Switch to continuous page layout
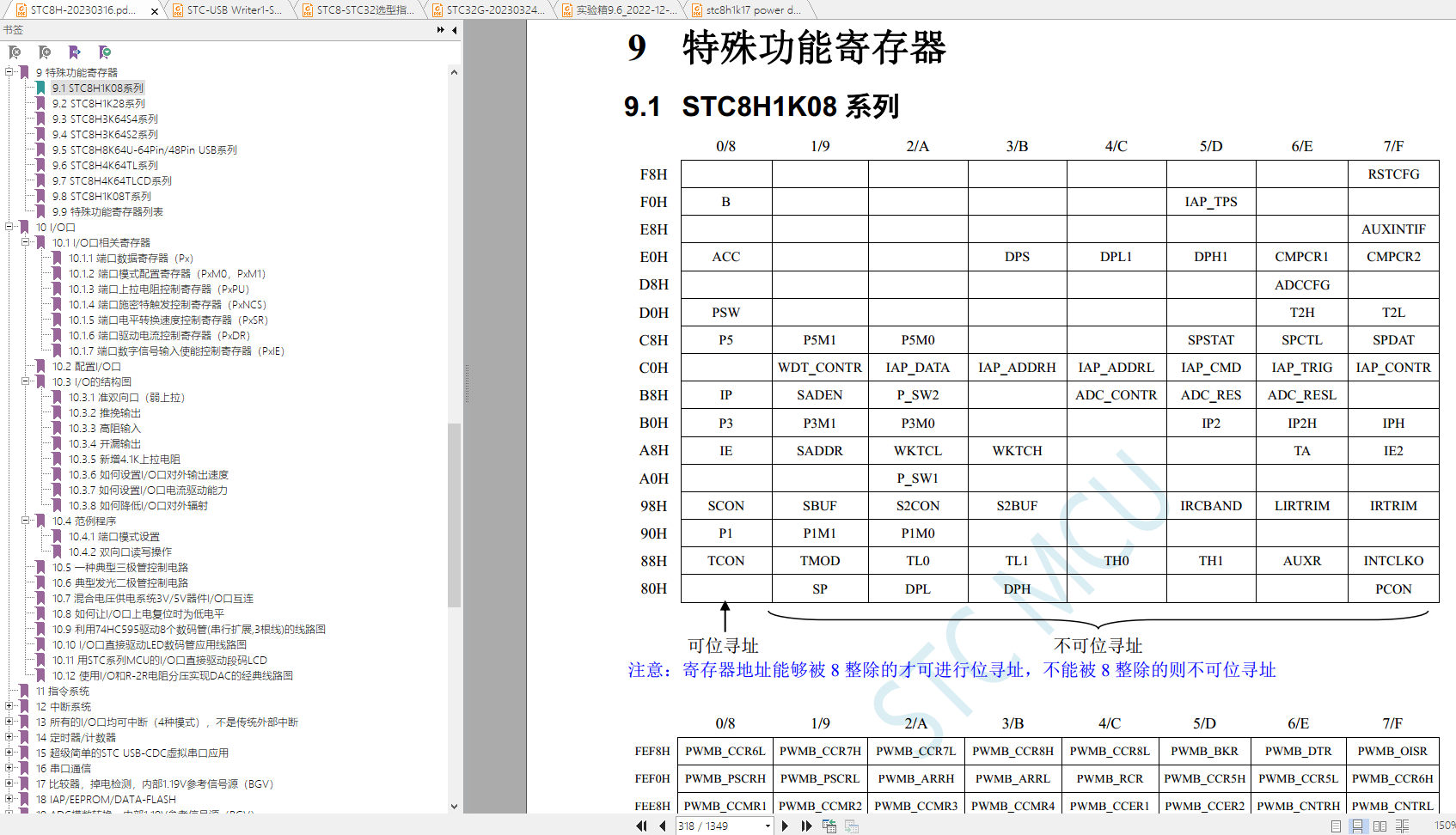 click(x=1357, y=826)
